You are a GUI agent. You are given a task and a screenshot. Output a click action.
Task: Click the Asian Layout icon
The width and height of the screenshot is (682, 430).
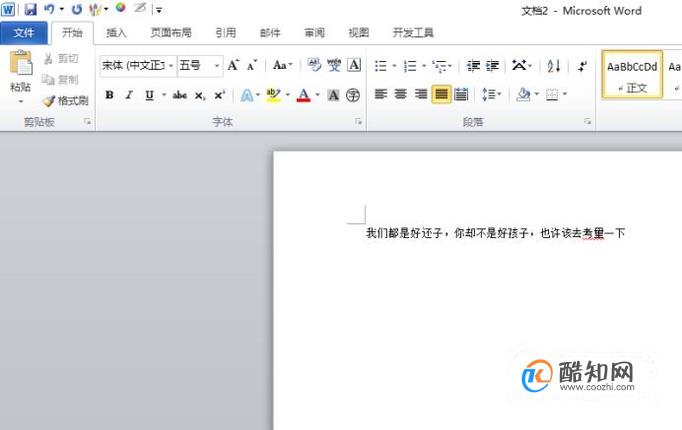[519, 66]
